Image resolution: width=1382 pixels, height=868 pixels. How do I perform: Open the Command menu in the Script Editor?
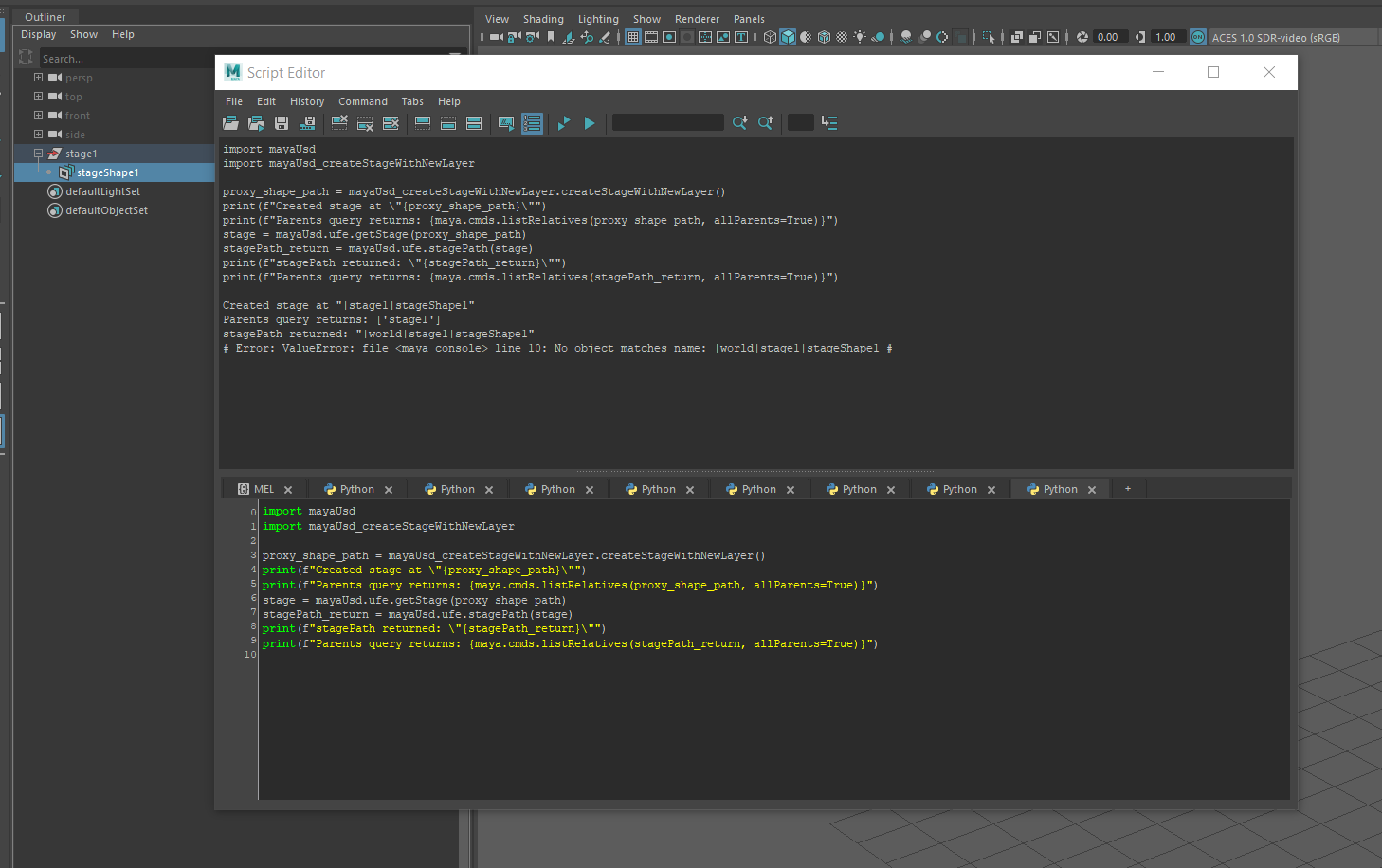363,101
